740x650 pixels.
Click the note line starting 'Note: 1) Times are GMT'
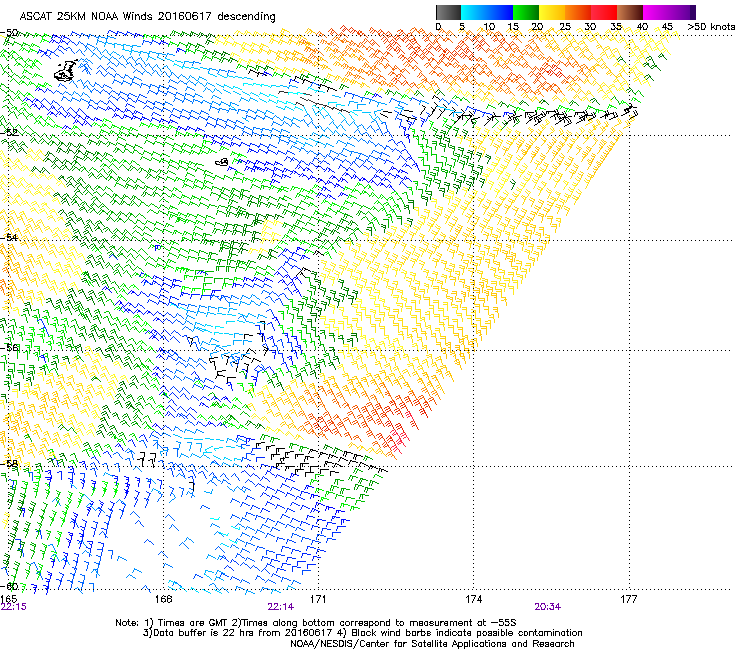coord(316,623)
